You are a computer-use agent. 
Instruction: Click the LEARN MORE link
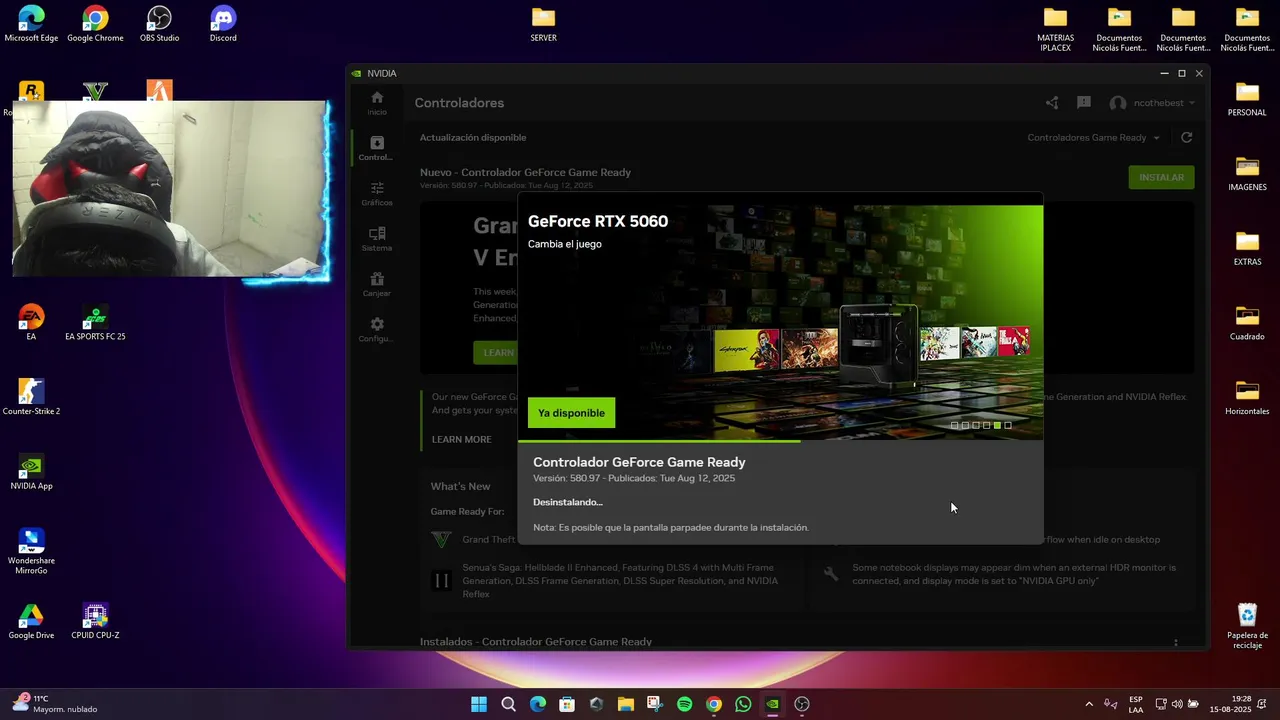[x=461, y=440]
